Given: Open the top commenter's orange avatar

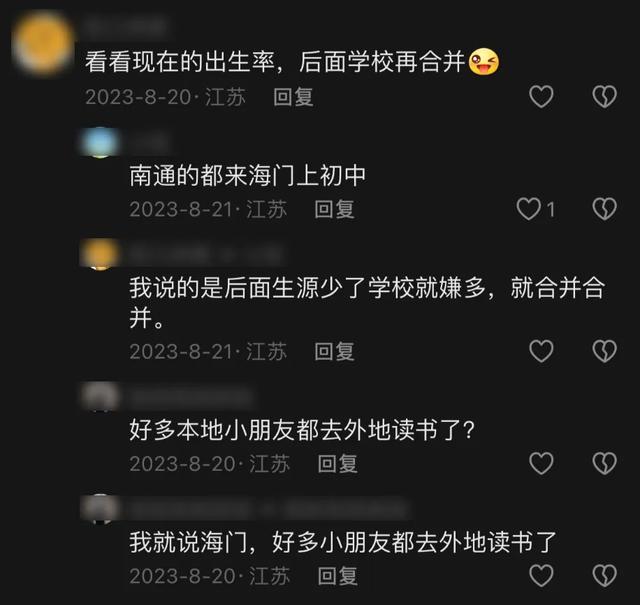Looking at the screenshot, I should click(43, 44).
